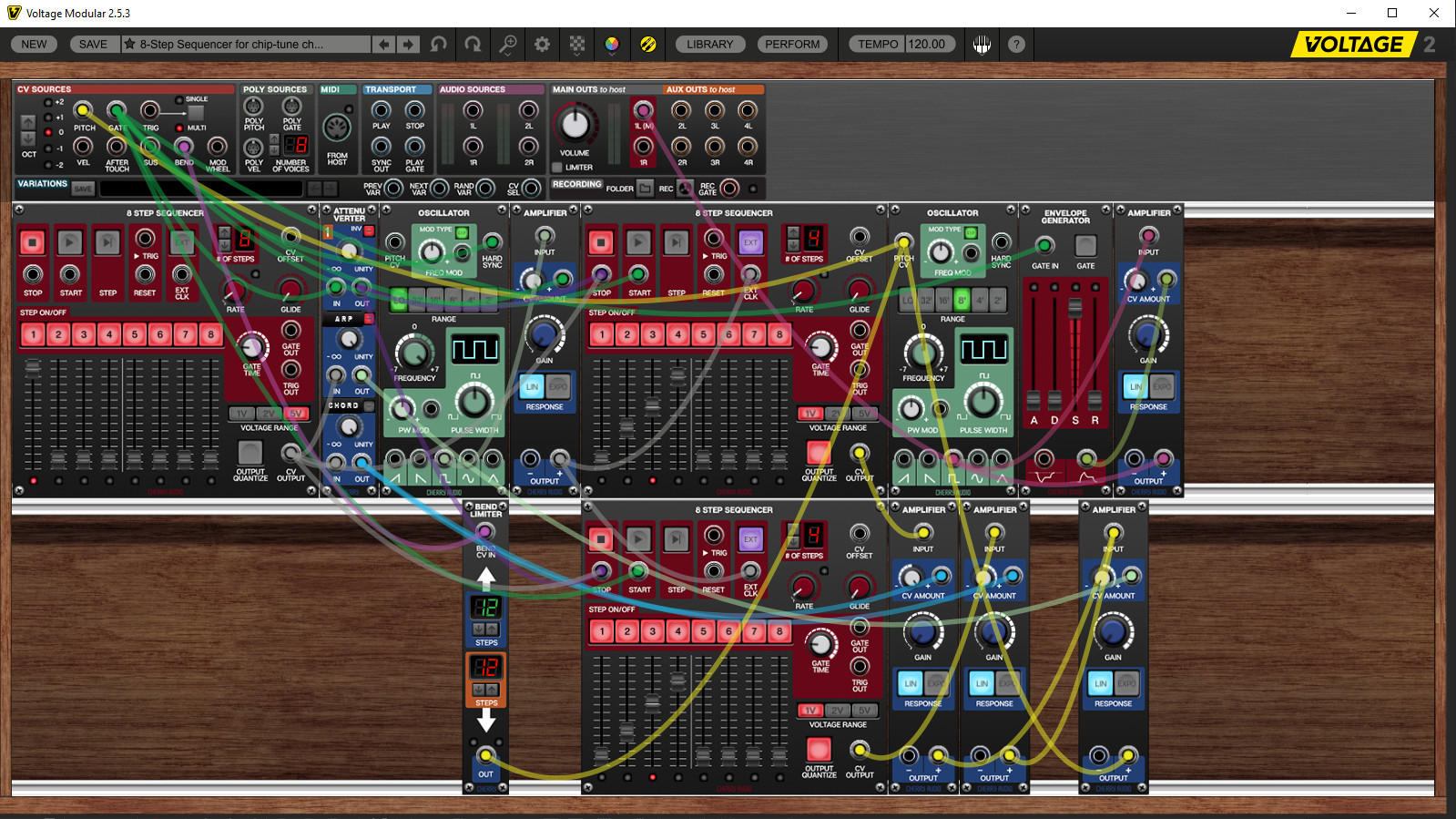Click the SAVE preset button
The image size is (1456, 819).
tap(93, 44)
